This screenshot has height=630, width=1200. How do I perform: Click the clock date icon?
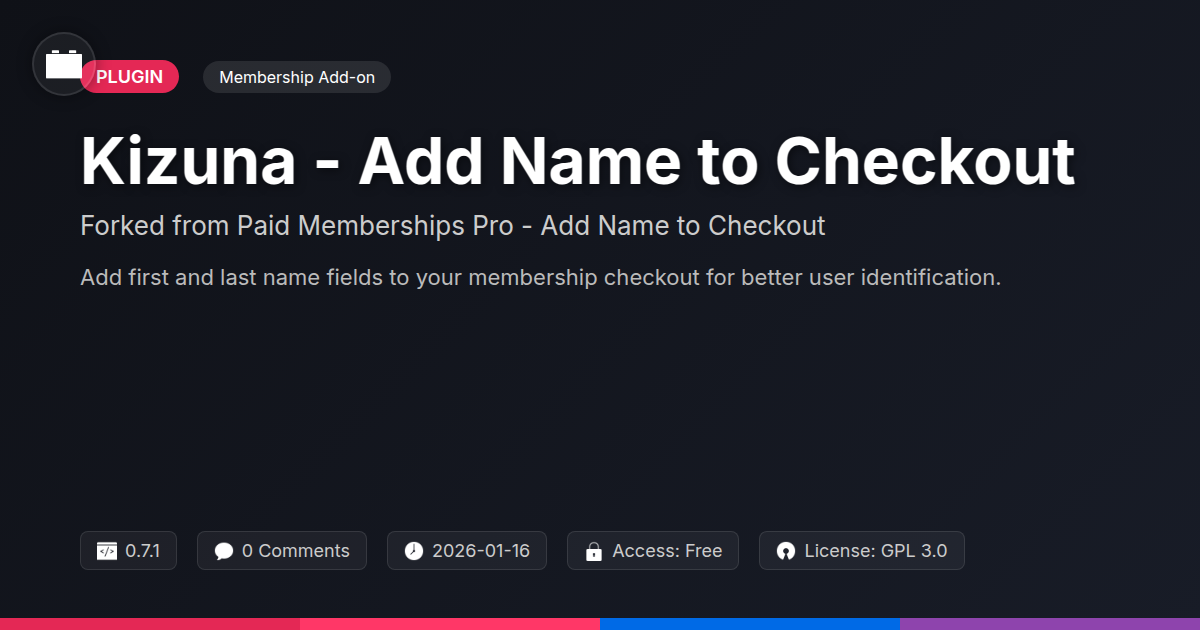point(414,551)
